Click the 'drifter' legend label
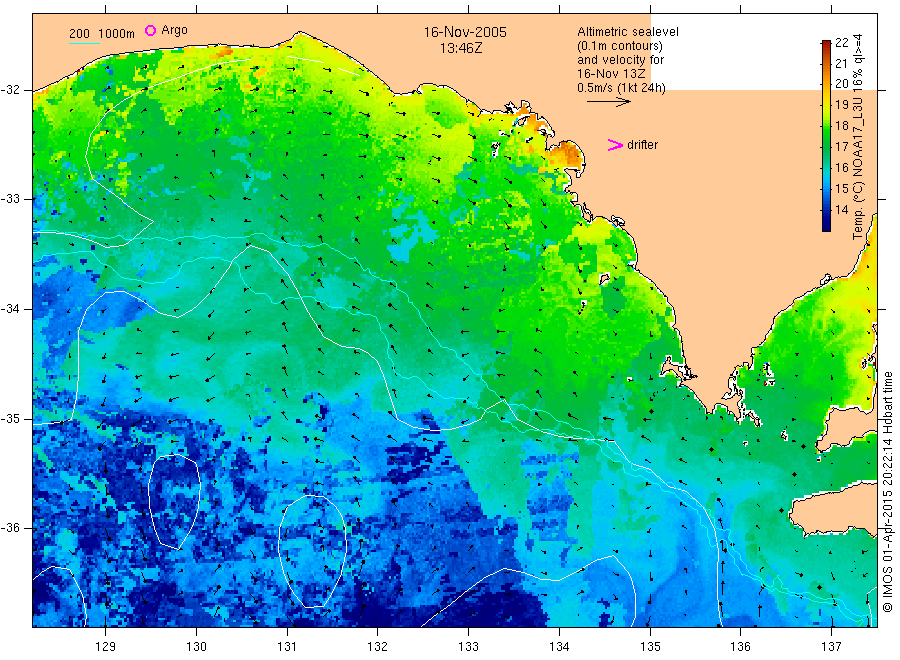The width and height of the screenshot is (900, 660). coord(642,145)
